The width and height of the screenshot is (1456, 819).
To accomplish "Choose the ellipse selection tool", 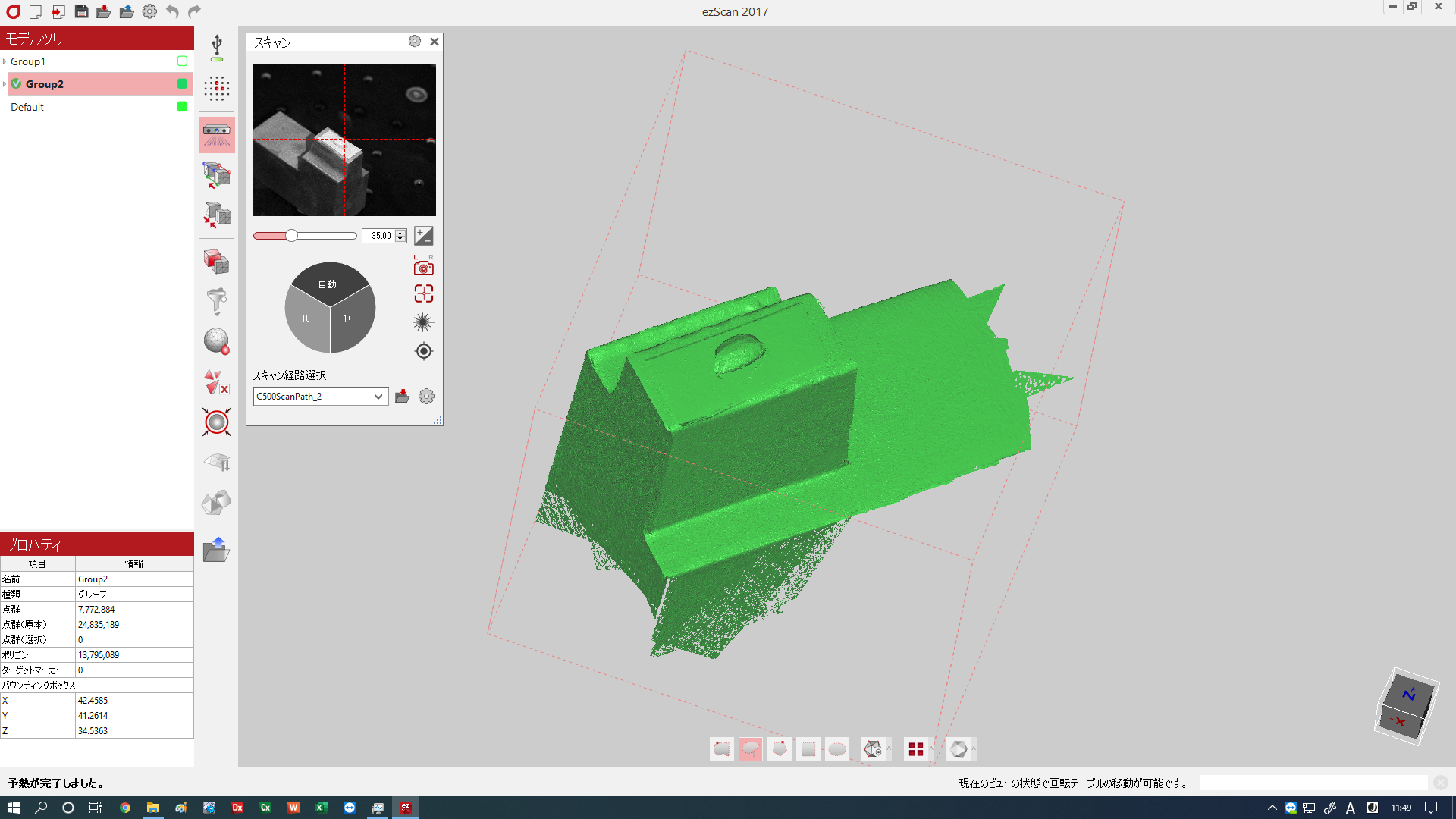I will coord(837,749).
